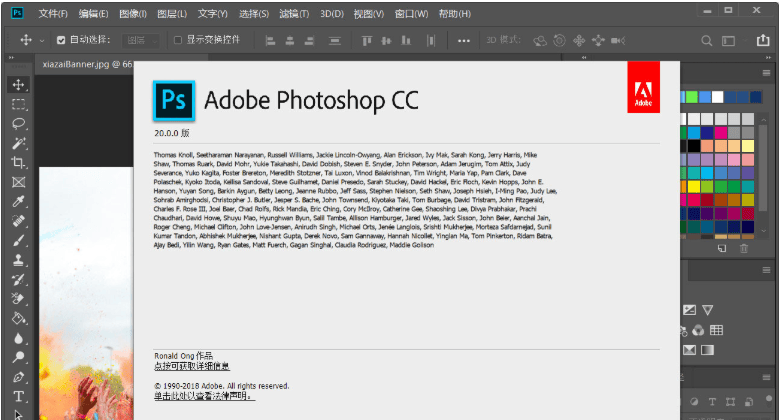
Task: Open the Adjustments panel menu
Action: 766,270
